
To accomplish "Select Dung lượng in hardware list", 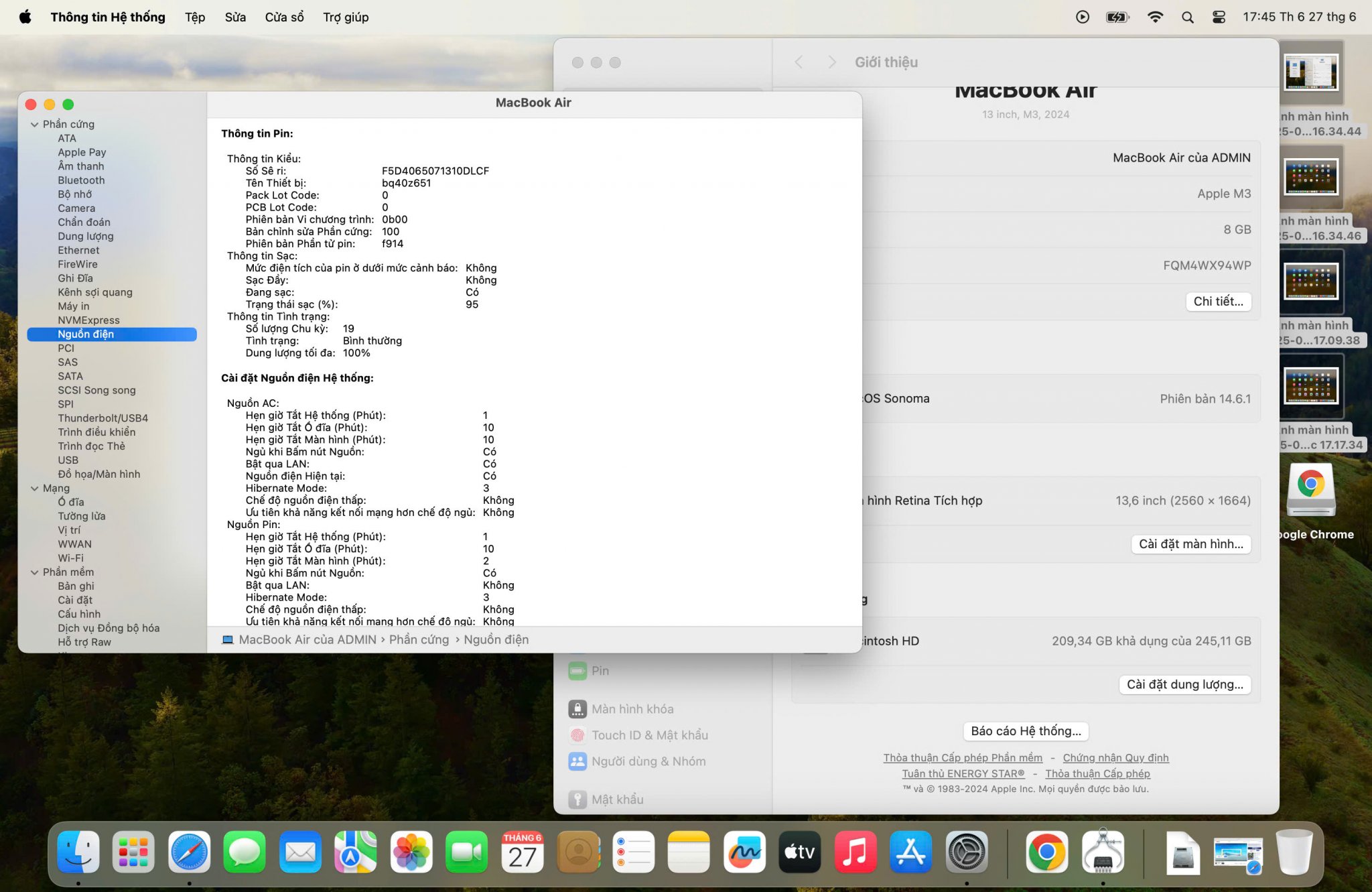I will pyautogui.click(x=85, y=236).
